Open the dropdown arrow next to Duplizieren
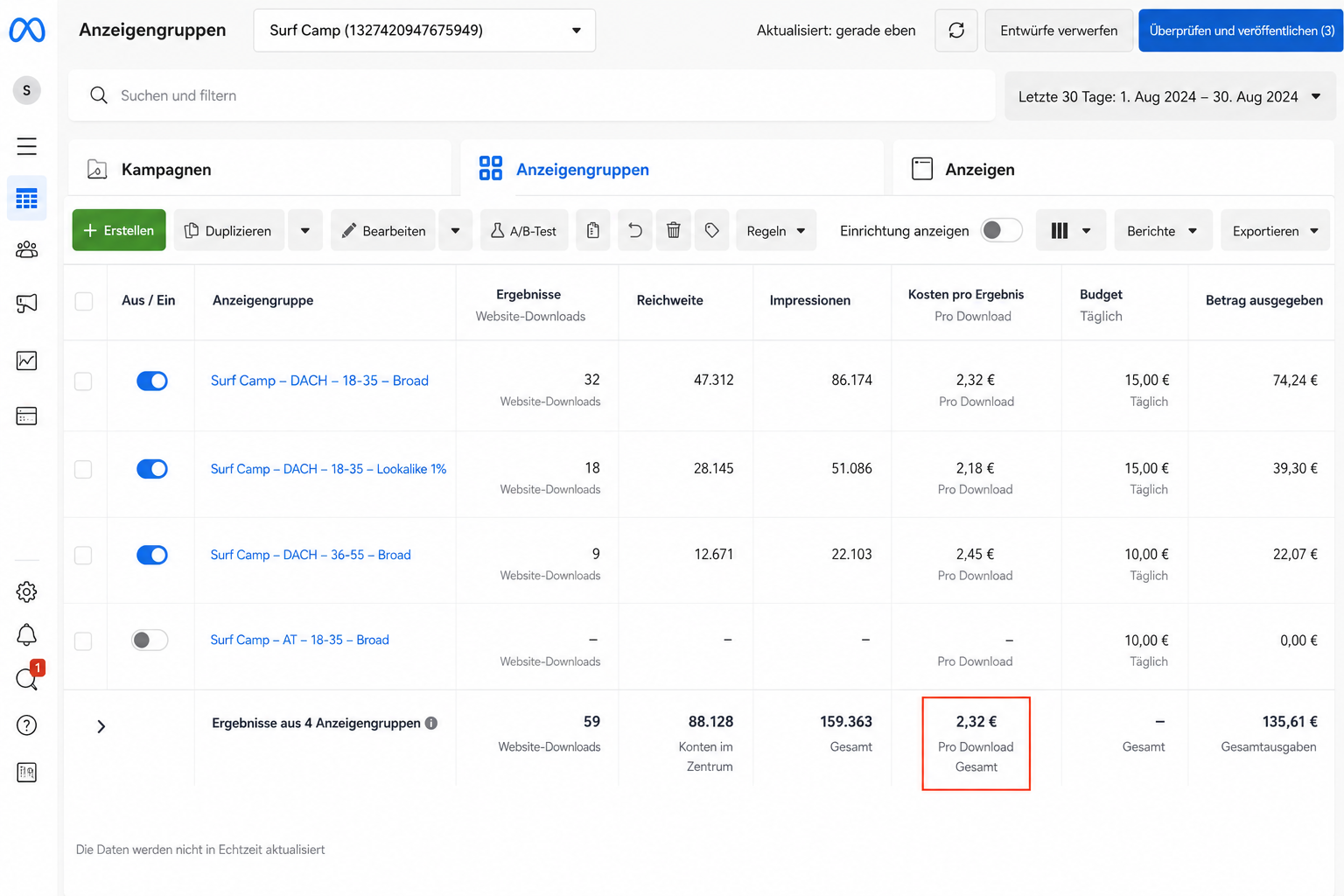The height and width of the screenshot is (896, 1344). click(x=305, y=230)
